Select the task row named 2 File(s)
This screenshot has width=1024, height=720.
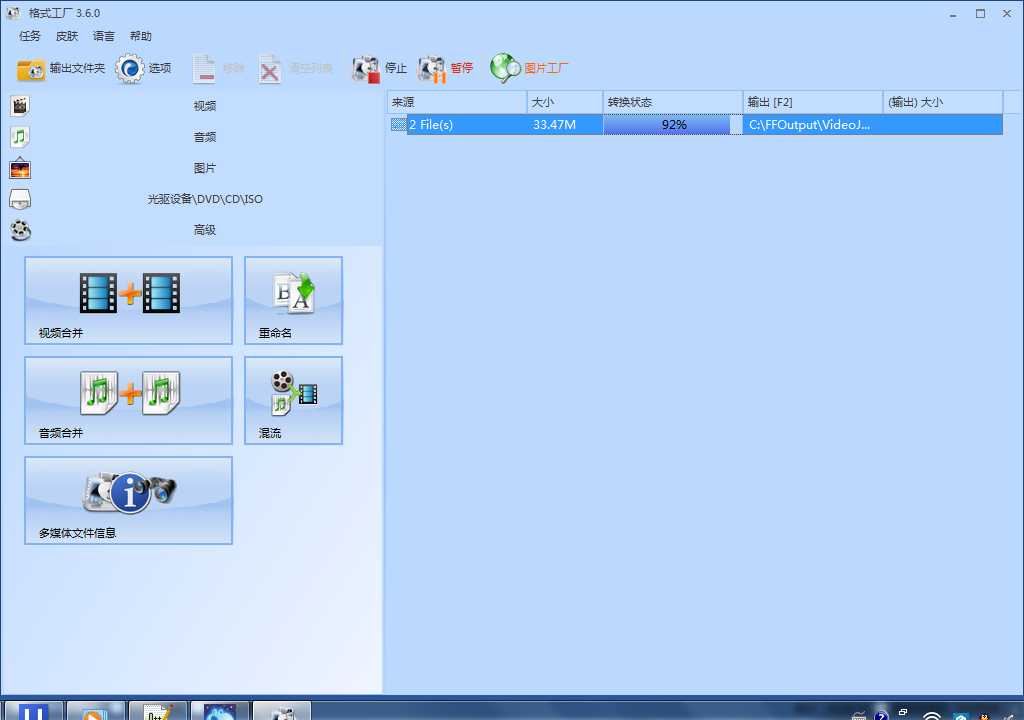point(696,125)
